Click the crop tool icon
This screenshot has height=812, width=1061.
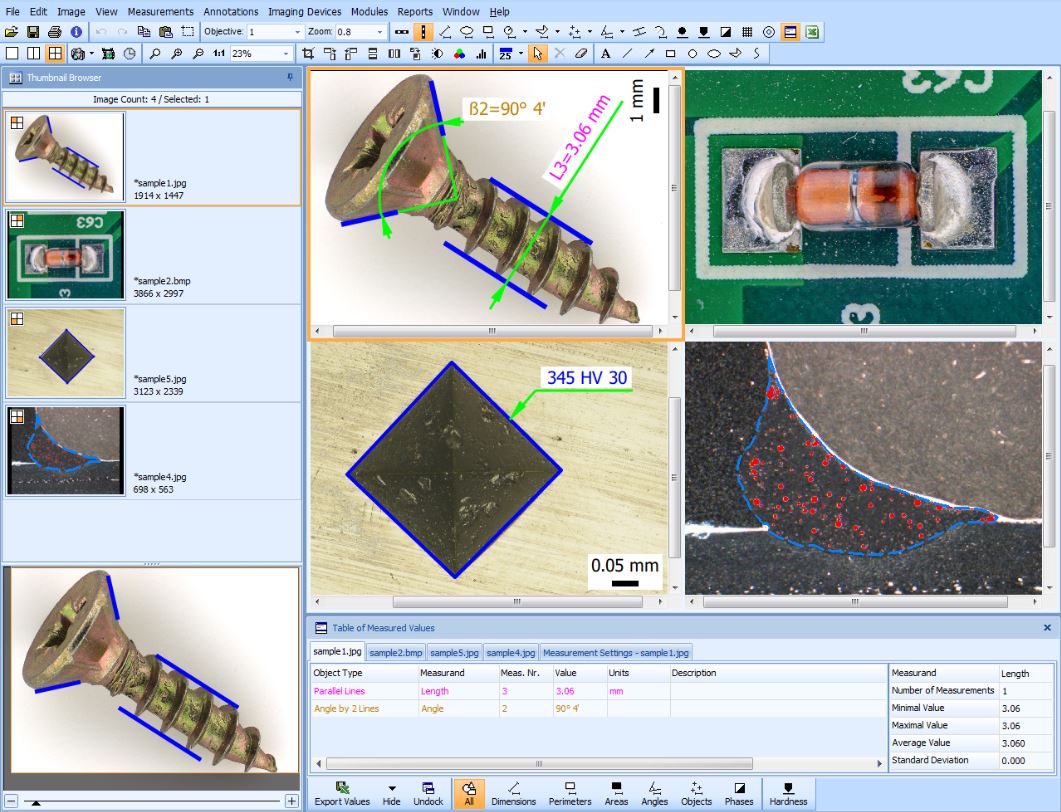[309, 53]
